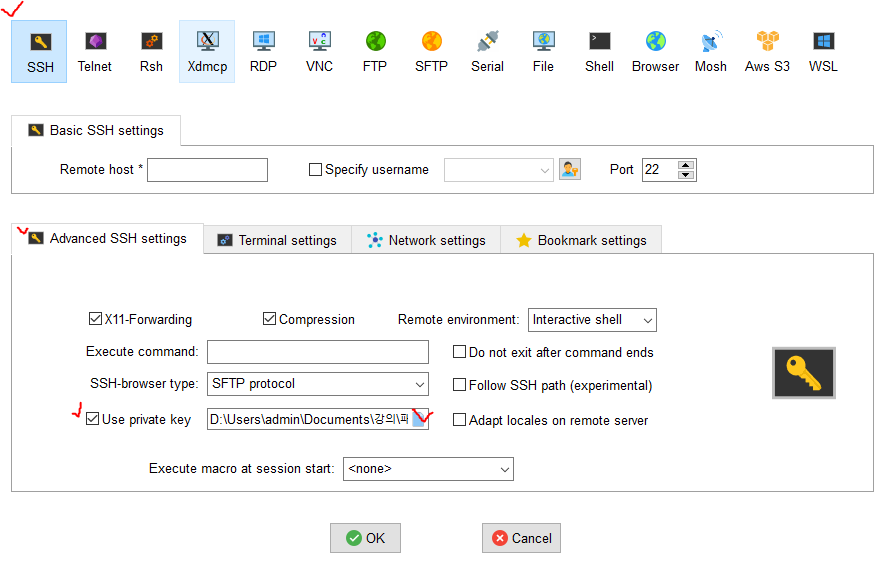Open the Basic SSH settings tab
888x564 pixels.
click(96, 130)
